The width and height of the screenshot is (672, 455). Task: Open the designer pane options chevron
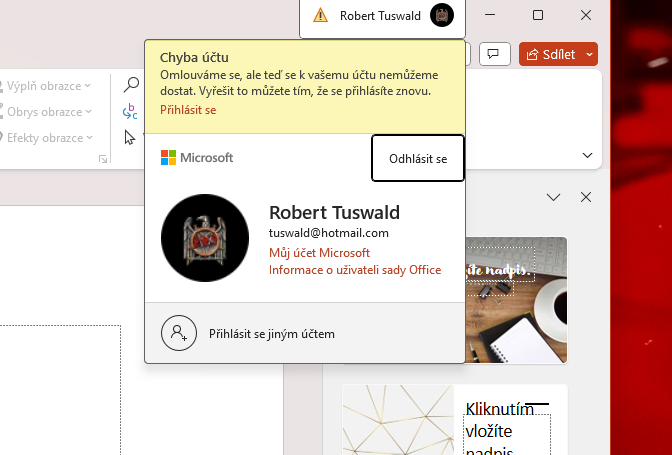[553, 197]
